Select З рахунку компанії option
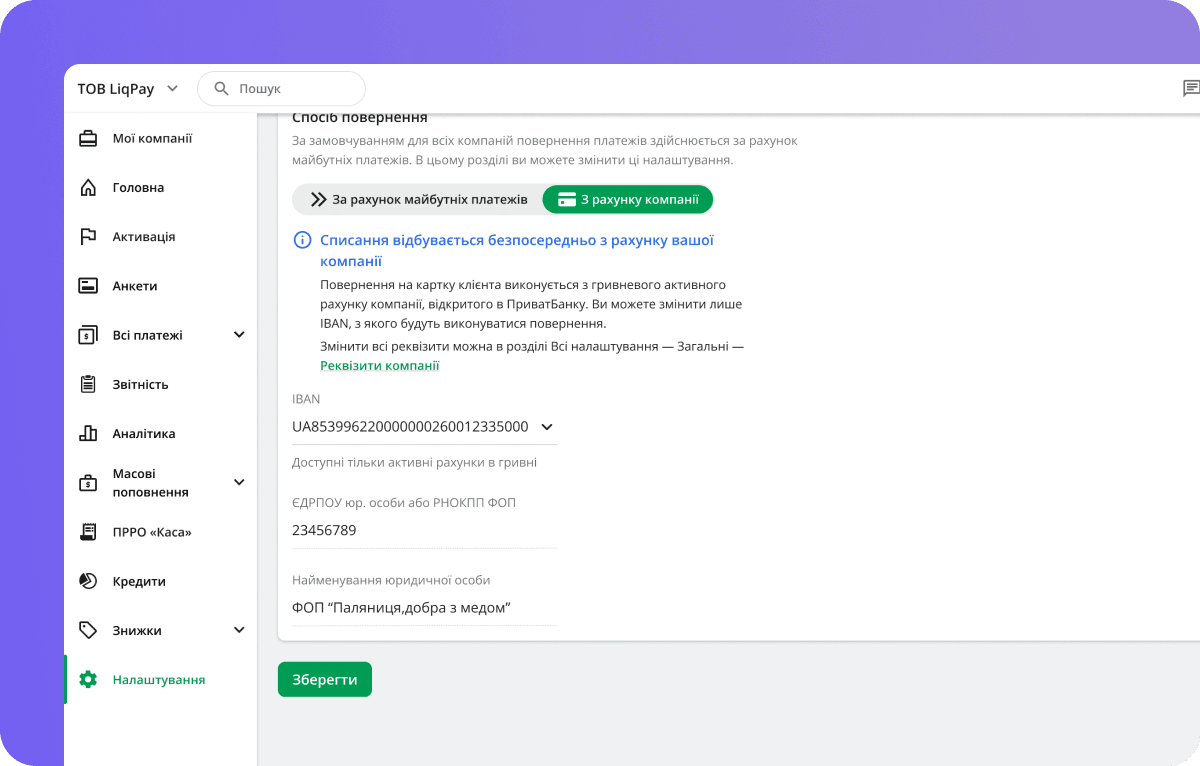 (x=628, y=200)
